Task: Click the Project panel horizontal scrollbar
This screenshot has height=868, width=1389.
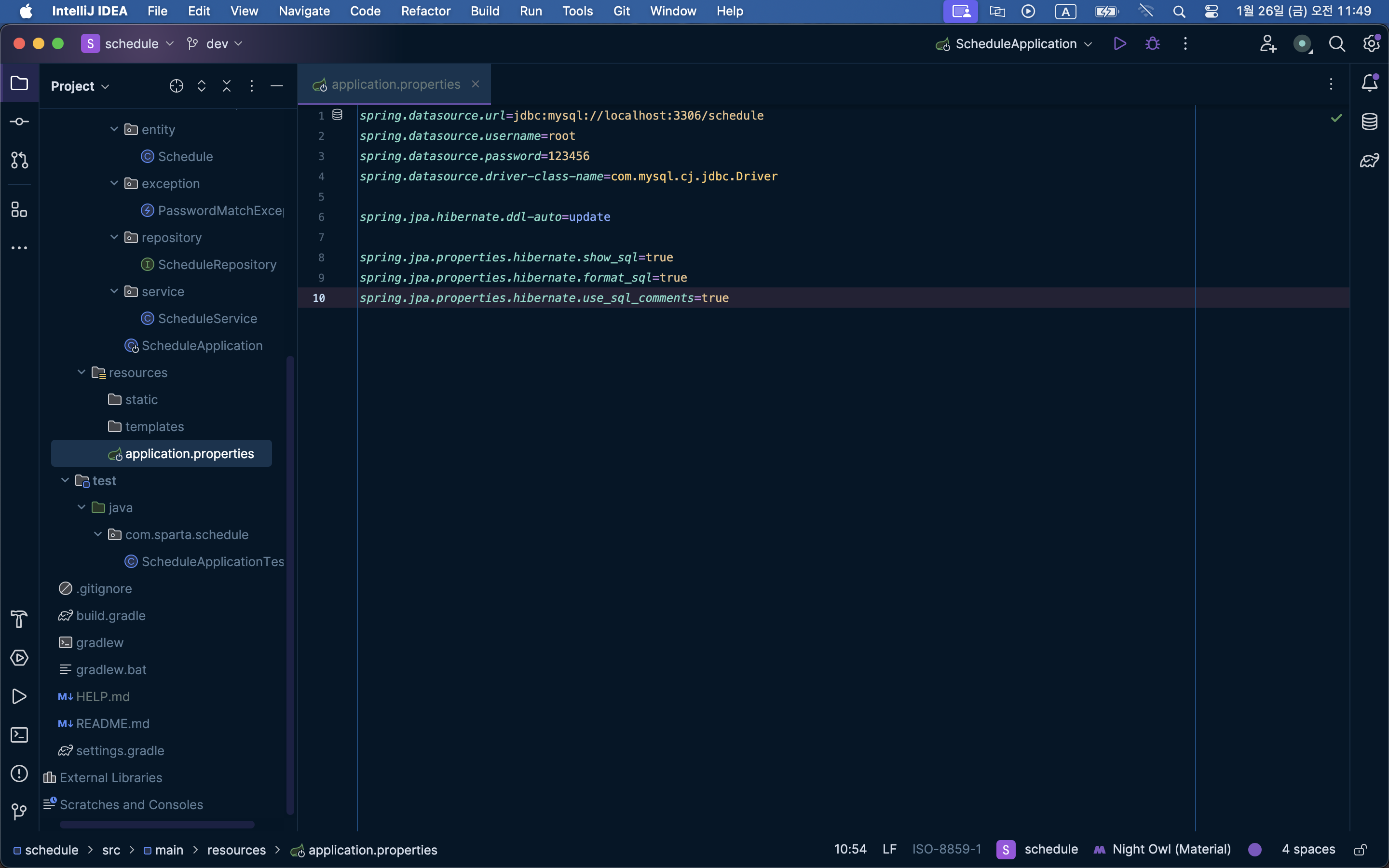Action: pos(157,825)
